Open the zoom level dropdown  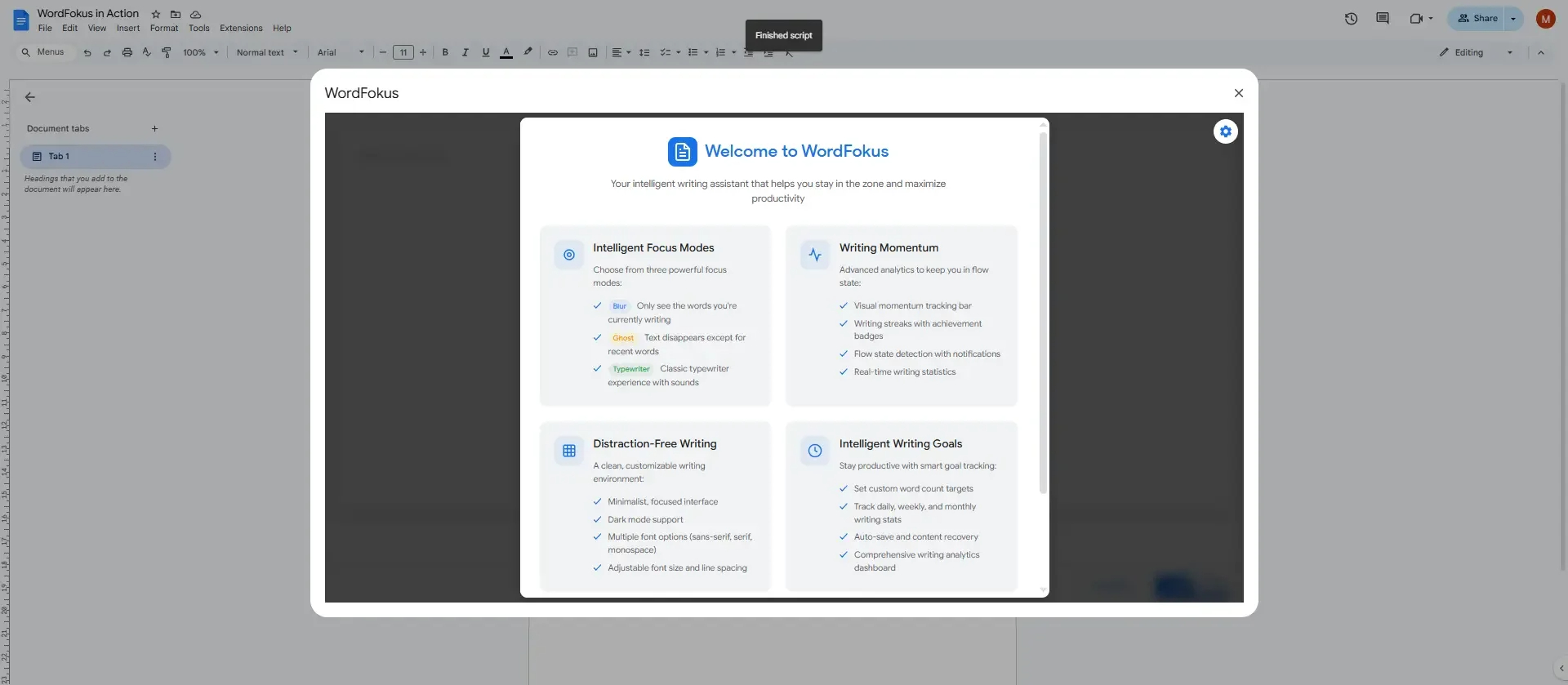(x=201, y=52)
